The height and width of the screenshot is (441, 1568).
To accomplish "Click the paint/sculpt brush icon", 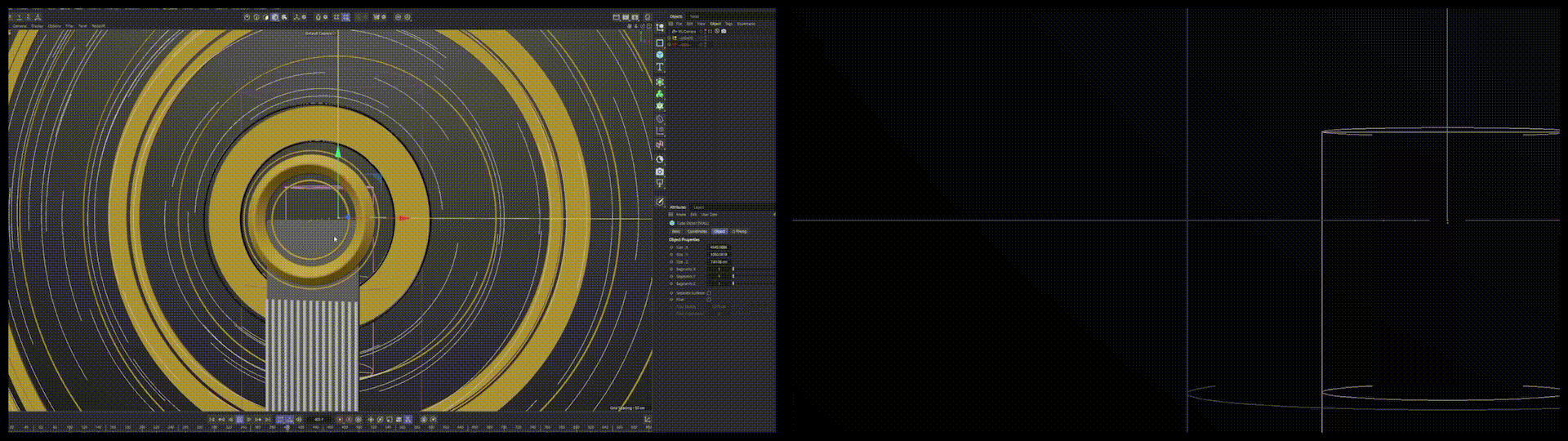I will tap(660, 202).
